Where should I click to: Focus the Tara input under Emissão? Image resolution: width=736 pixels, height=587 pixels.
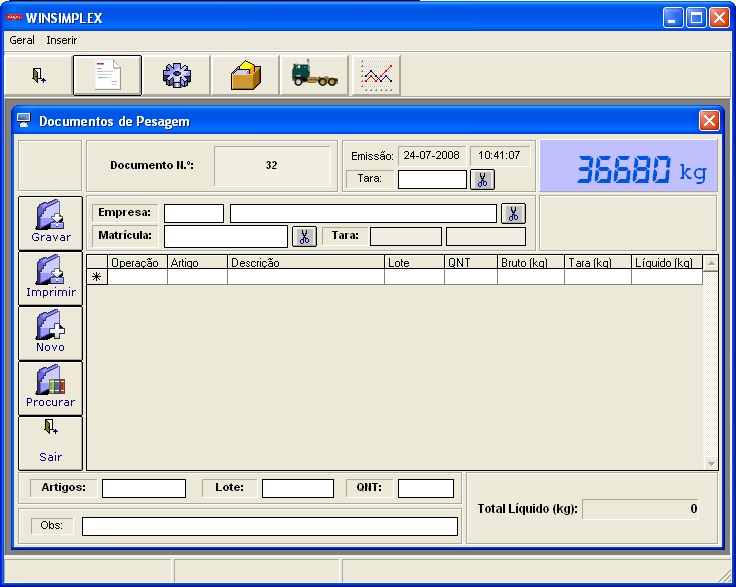[432, 179]
